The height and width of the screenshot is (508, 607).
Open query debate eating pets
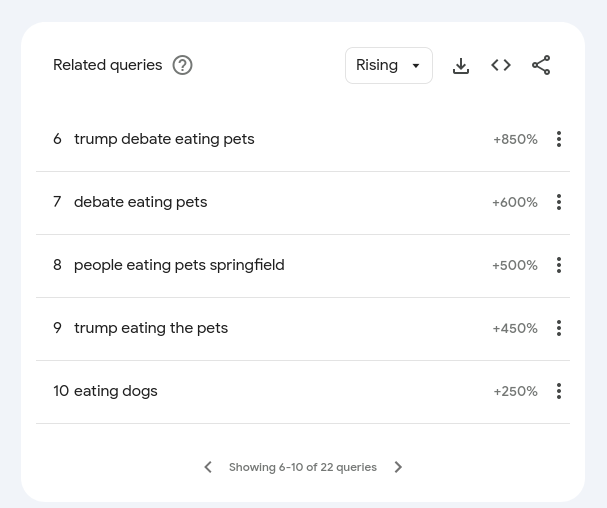tap(141, 202)
